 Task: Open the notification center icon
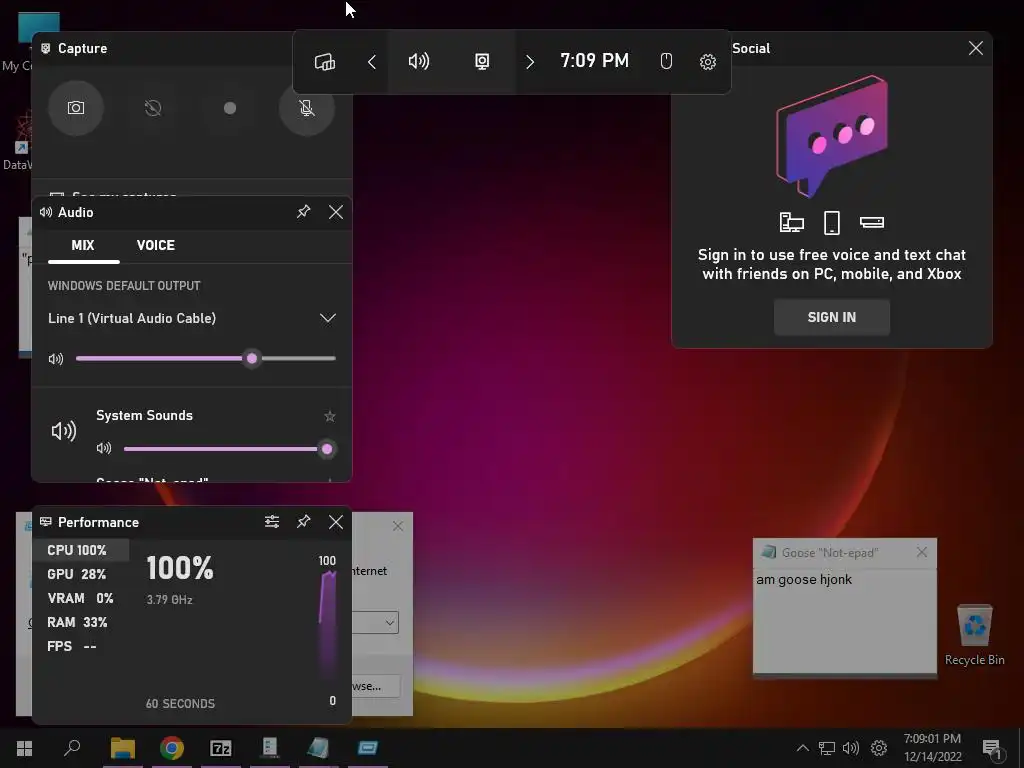[993, 749]
